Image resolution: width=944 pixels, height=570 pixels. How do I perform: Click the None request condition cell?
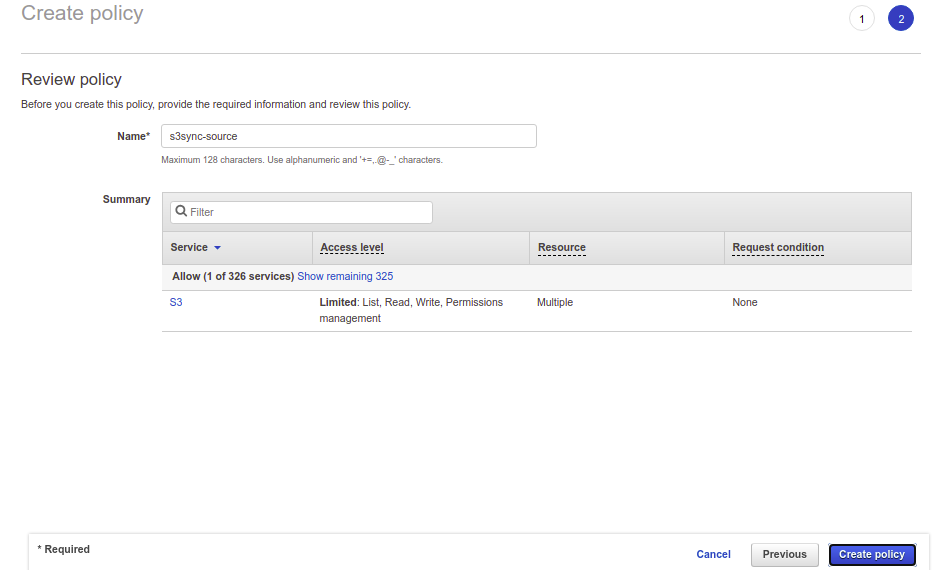click(x=745, y=302)
